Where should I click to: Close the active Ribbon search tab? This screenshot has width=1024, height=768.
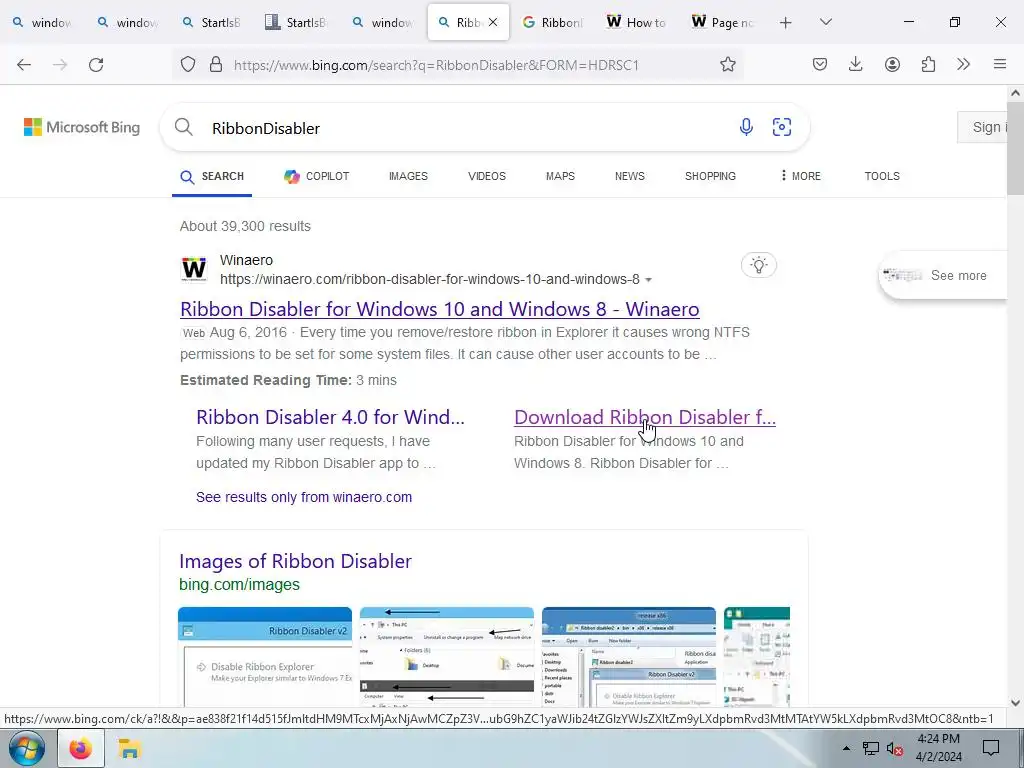point(493,22)
